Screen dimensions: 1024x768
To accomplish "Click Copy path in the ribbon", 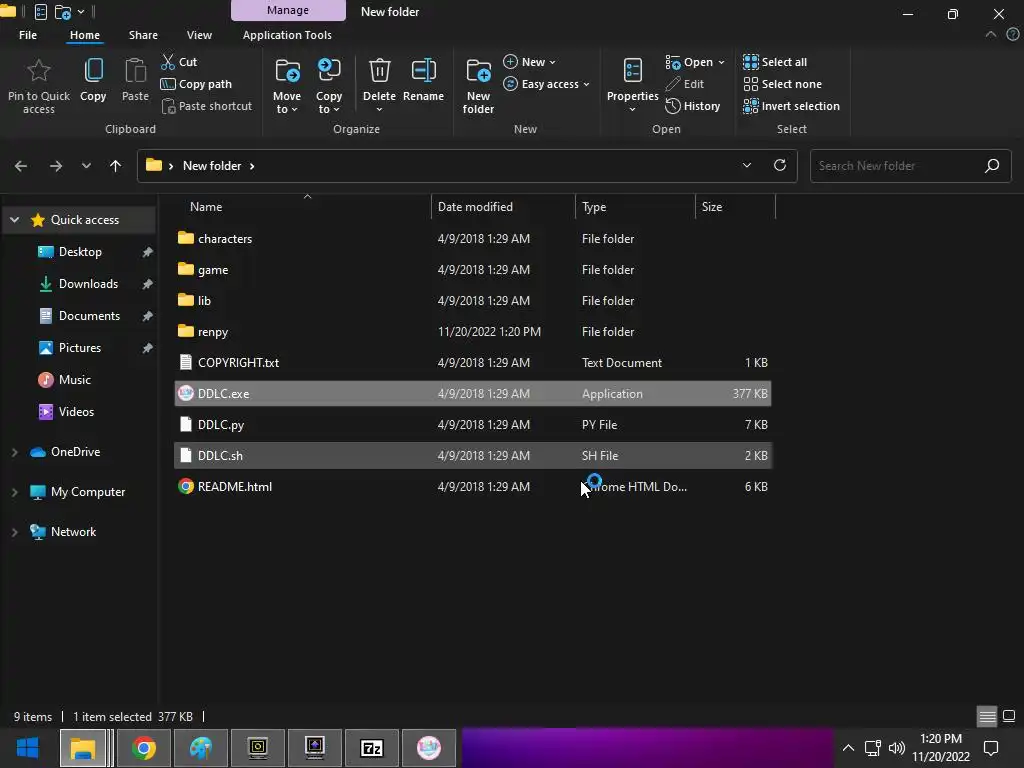I will click(196, 84).
